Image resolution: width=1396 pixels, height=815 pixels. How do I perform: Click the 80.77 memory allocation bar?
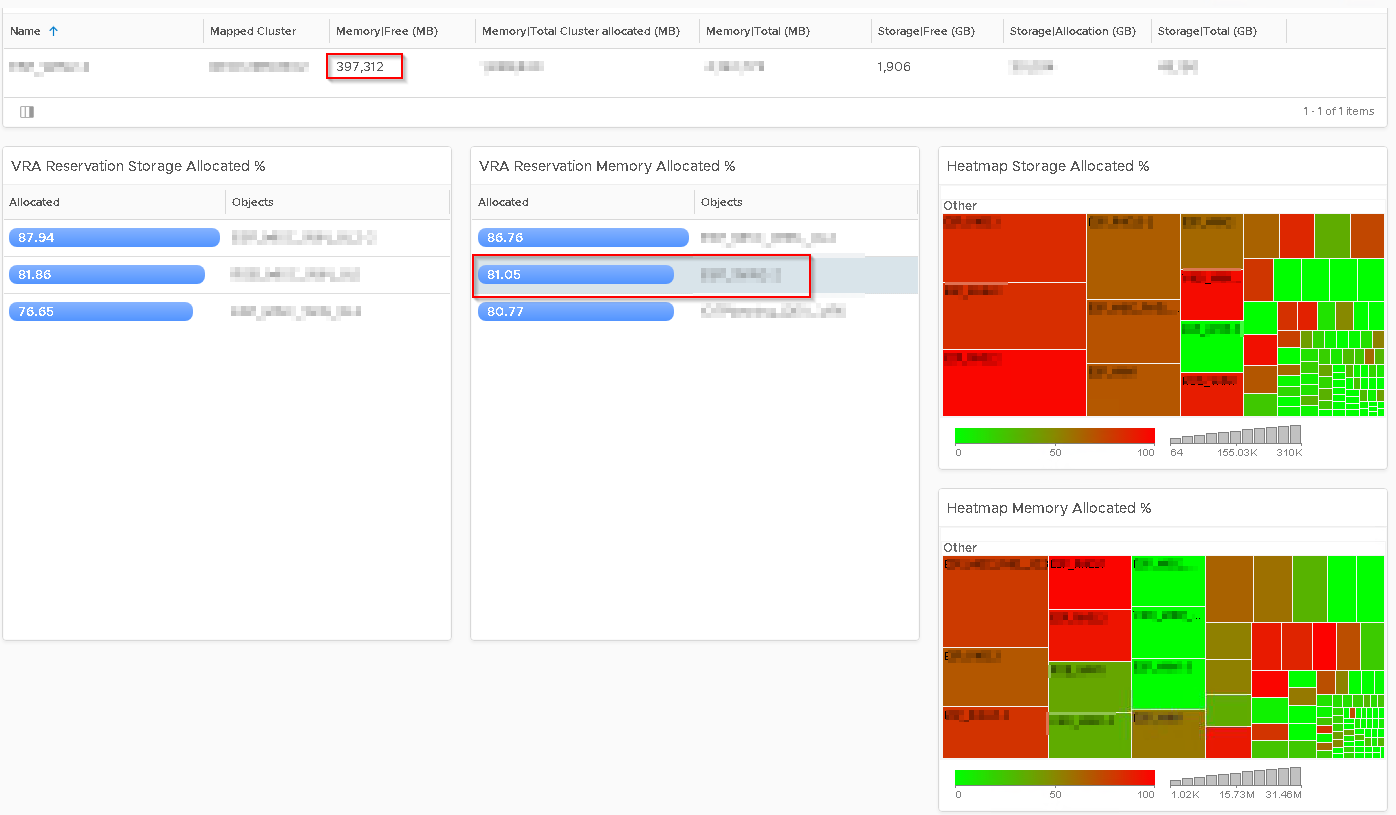click(x=575, y=311)
